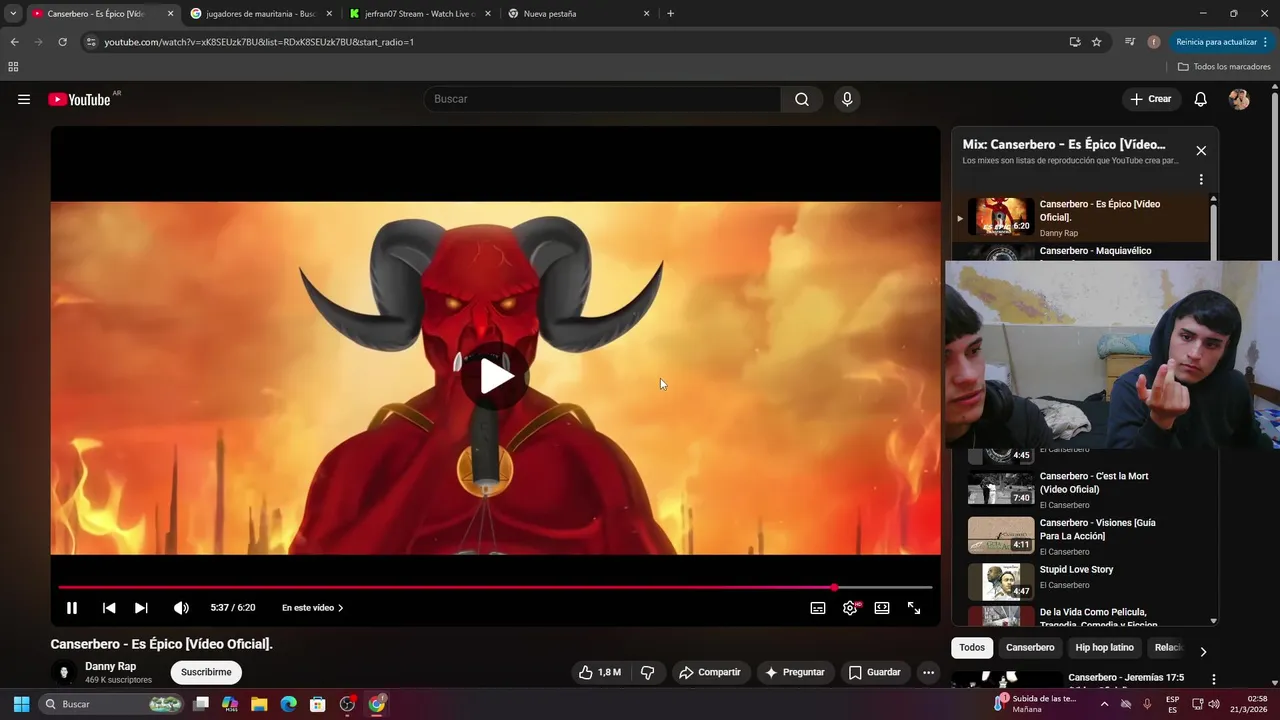Open a new browser tab
The width and height of the screenshot is (1280, 720).
[x=670, y=14]
